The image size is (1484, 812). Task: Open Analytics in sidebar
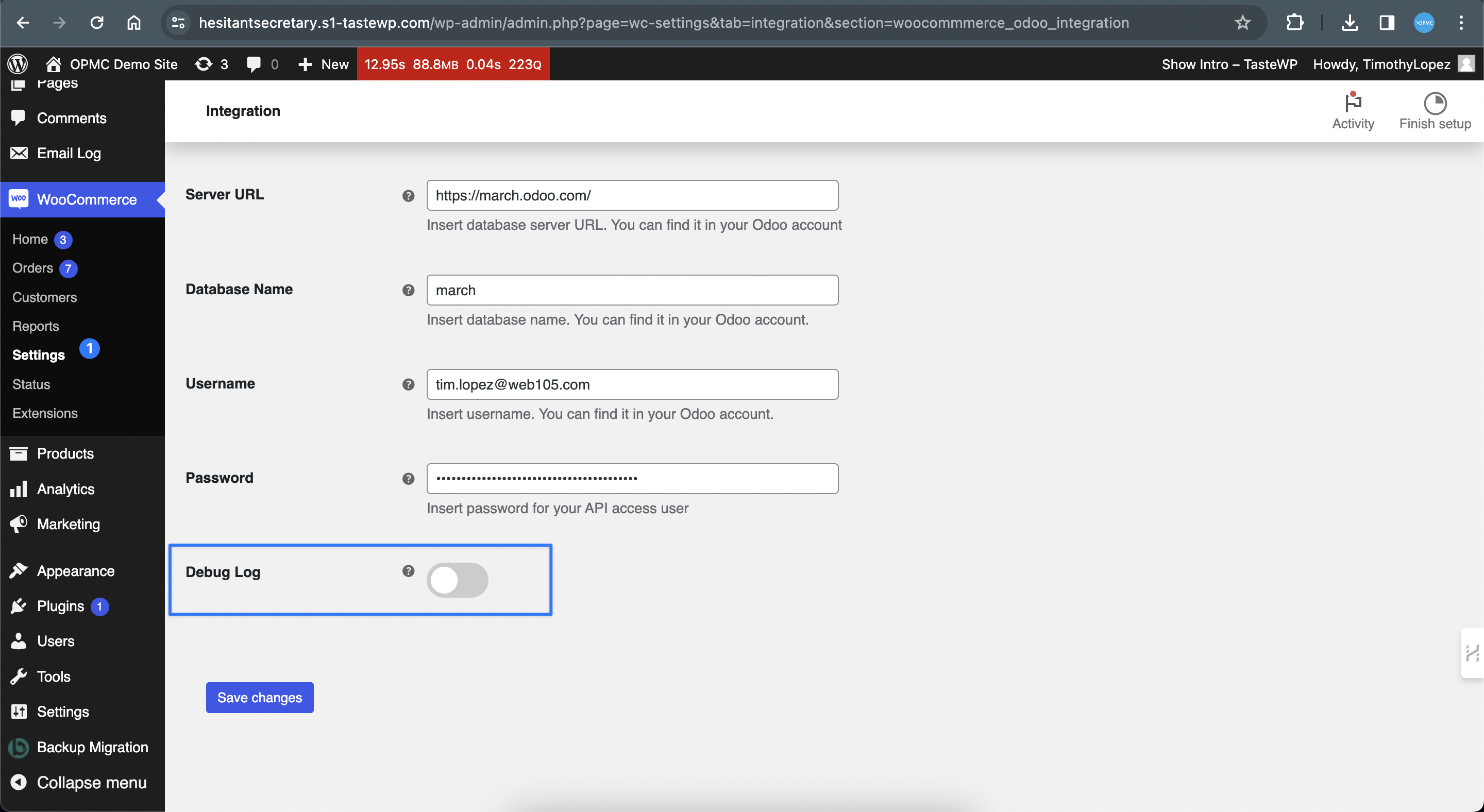[82, 489]
